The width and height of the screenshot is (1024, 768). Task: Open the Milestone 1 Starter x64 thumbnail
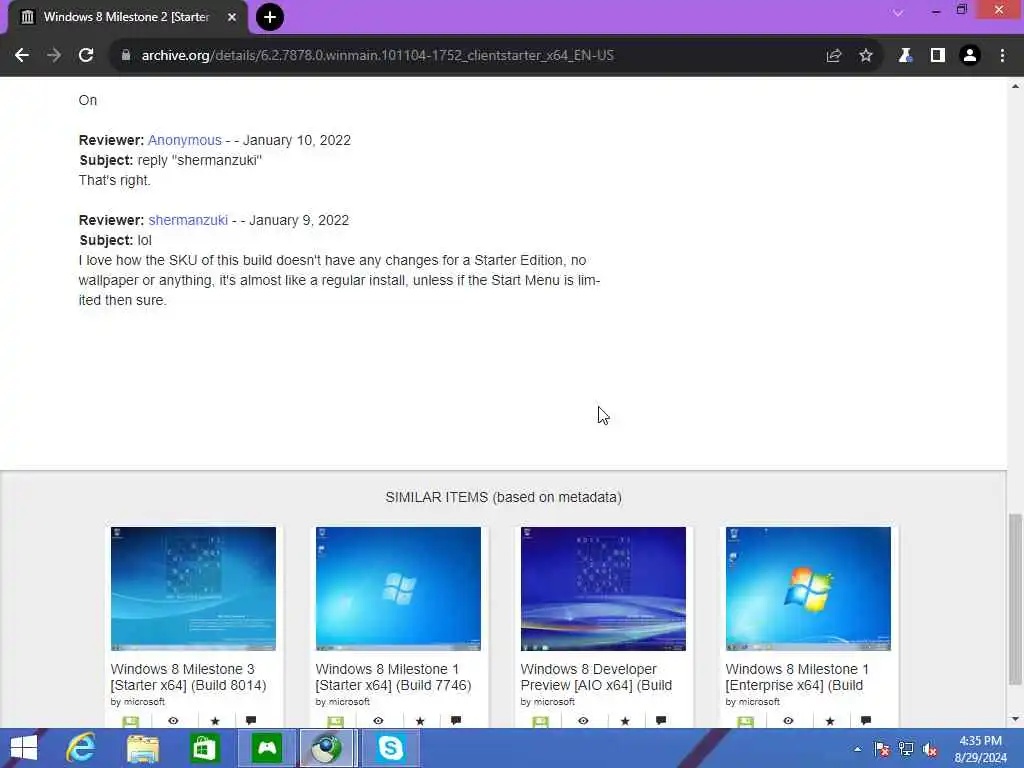398,588
